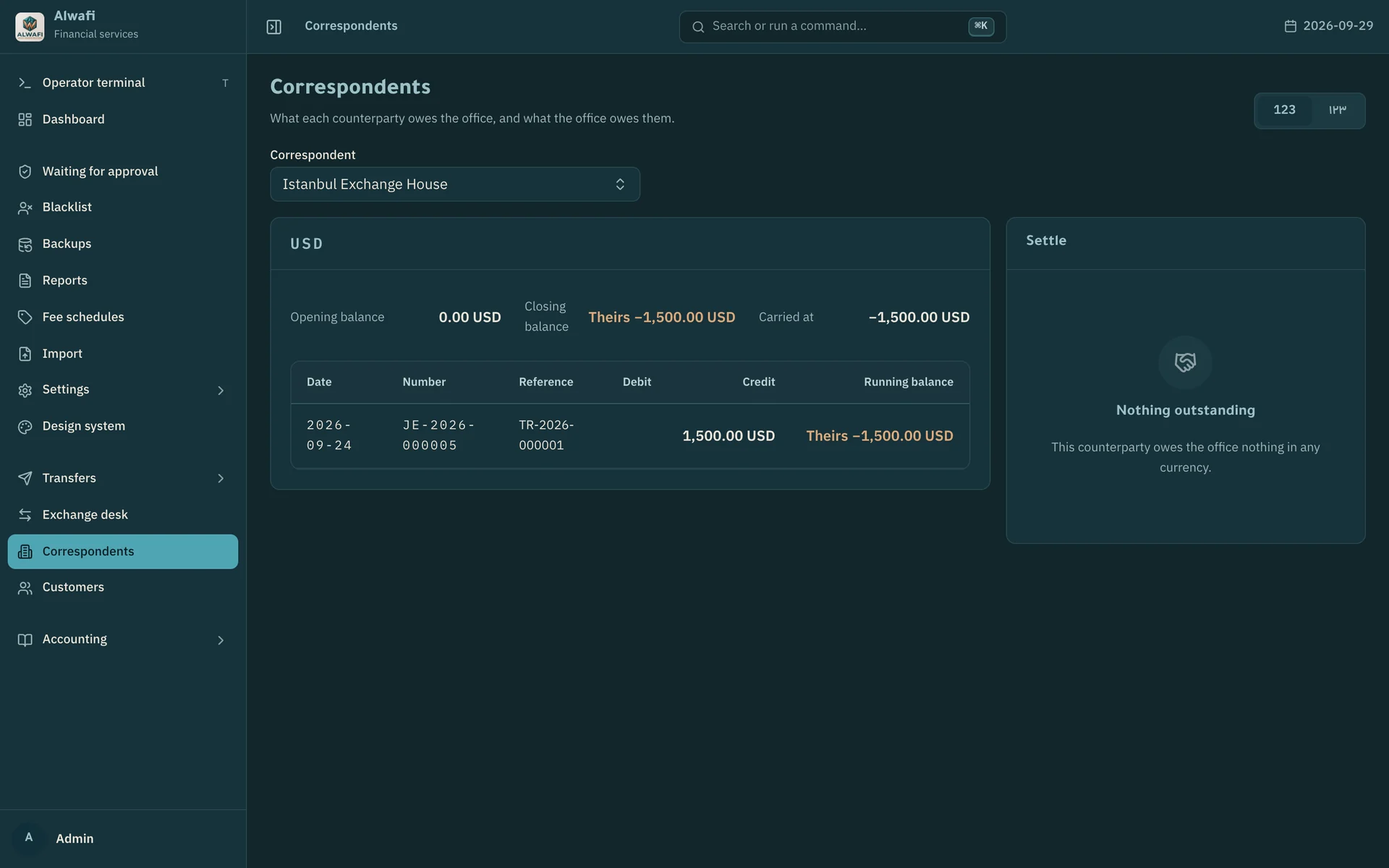The image size is (1389, 868).
Task: Click the USD section heading
Action: pyautogui.click(x=307, y=244)
